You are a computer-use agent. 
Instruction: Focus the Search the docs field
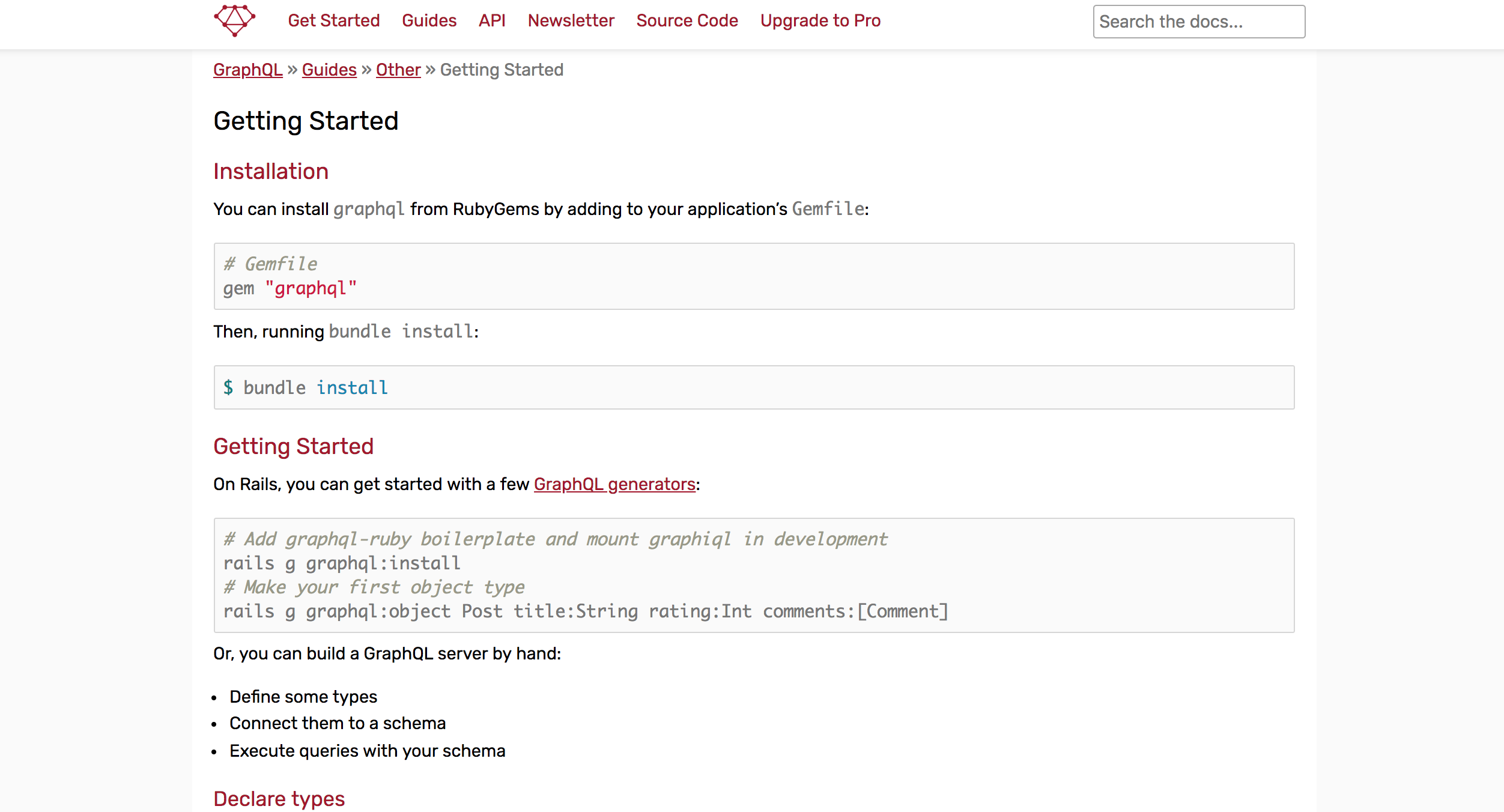pyautogui.click(x=1199, y=22)
